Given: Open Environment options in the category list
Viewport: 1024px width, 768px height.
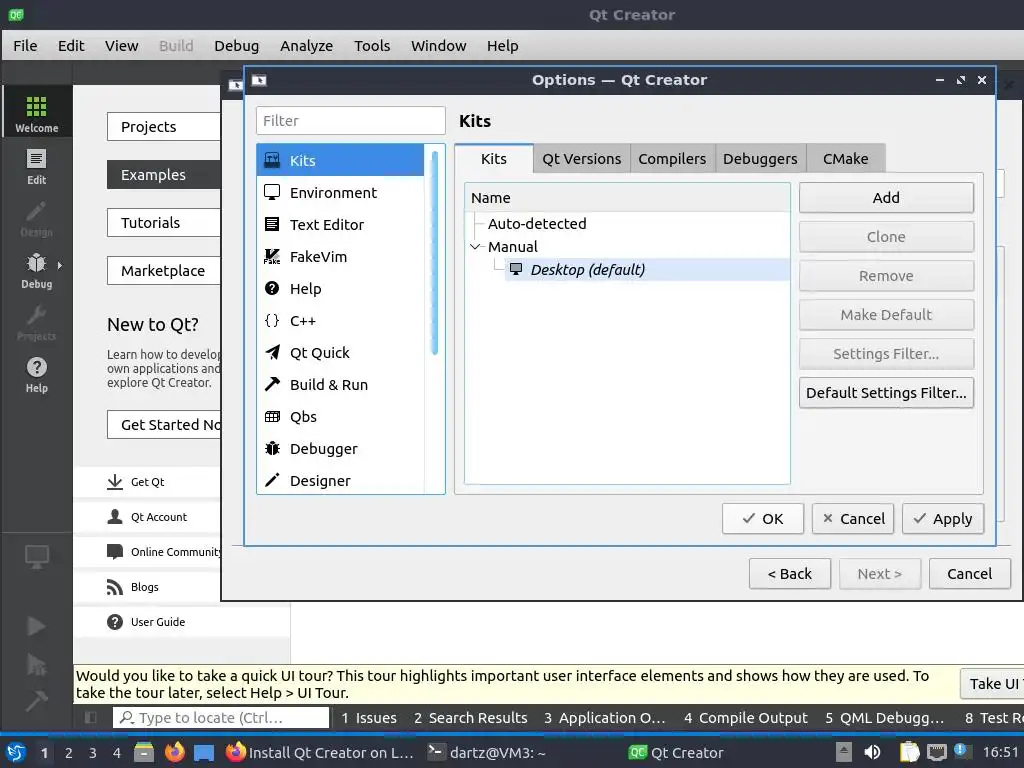Looking at the screenshot, I should click(340, 193).
